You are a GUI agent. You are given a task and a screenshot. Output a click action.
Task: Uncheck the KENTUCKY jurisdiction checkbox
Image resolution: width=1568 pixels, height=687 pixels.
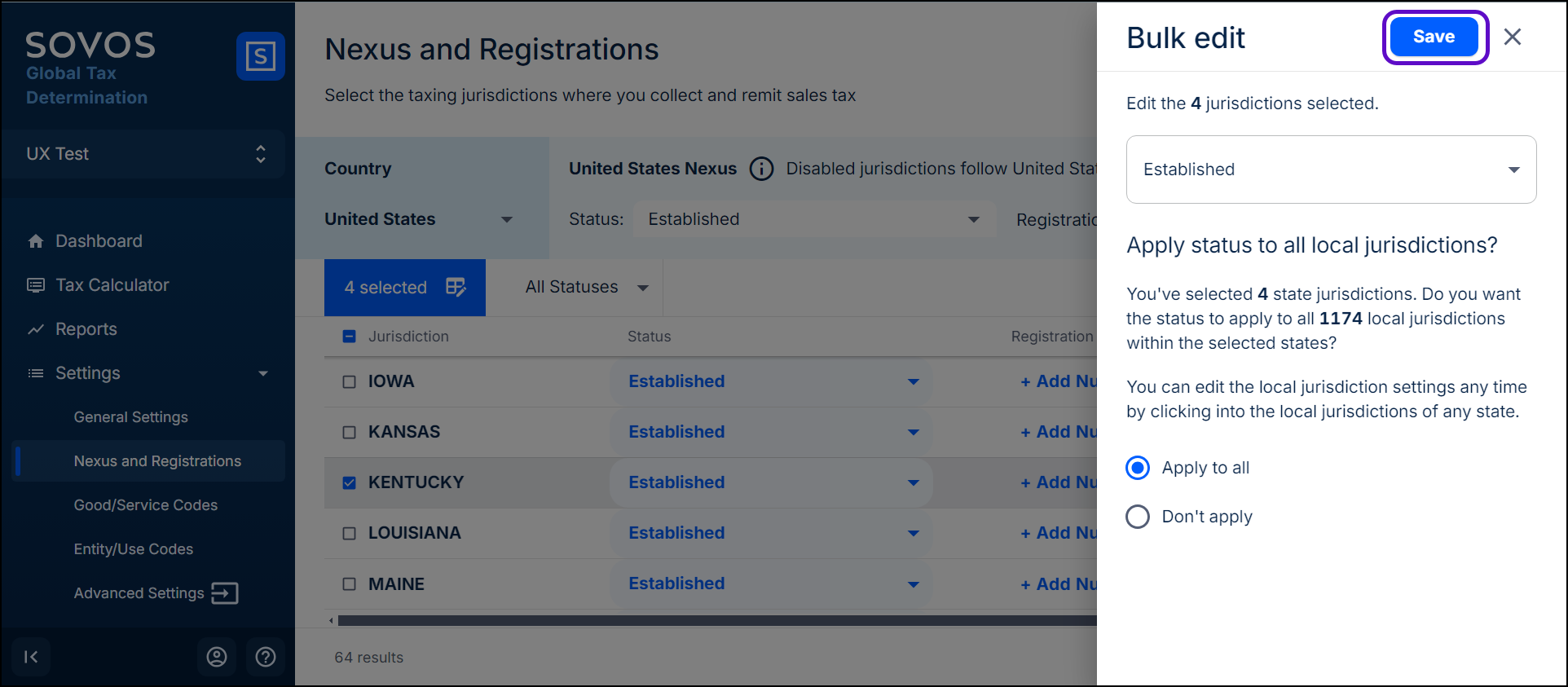[350, 482]
